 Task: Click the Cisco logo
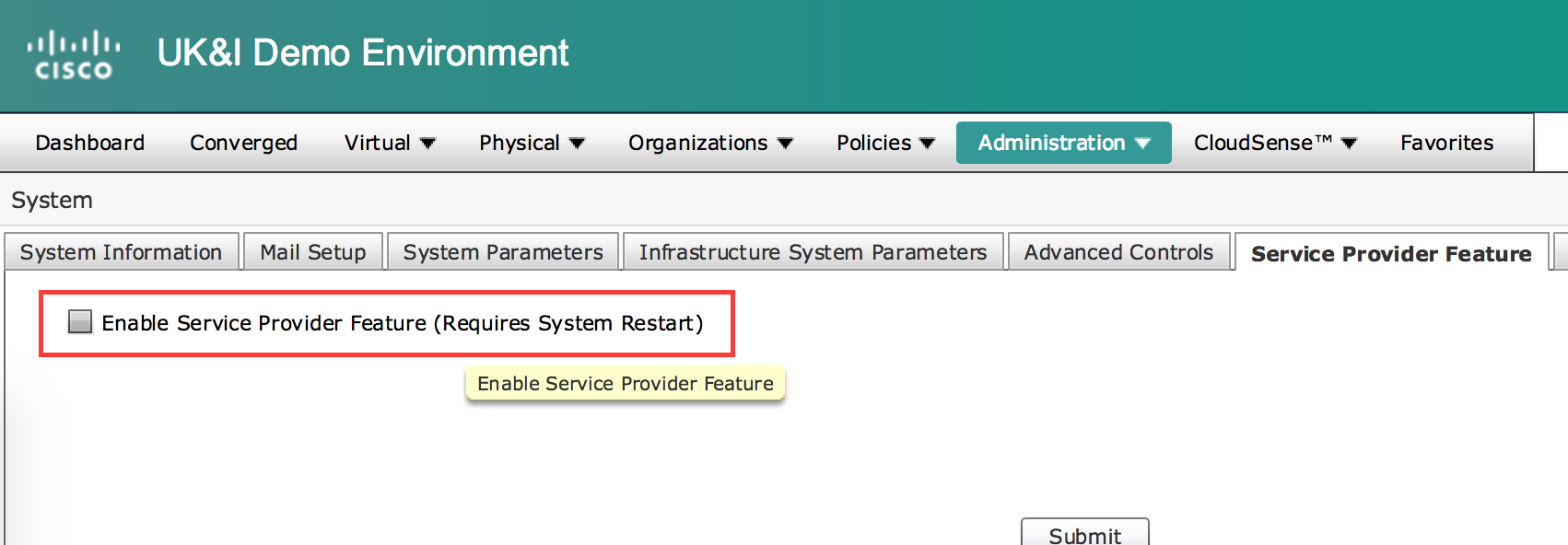tap(74, 54)
